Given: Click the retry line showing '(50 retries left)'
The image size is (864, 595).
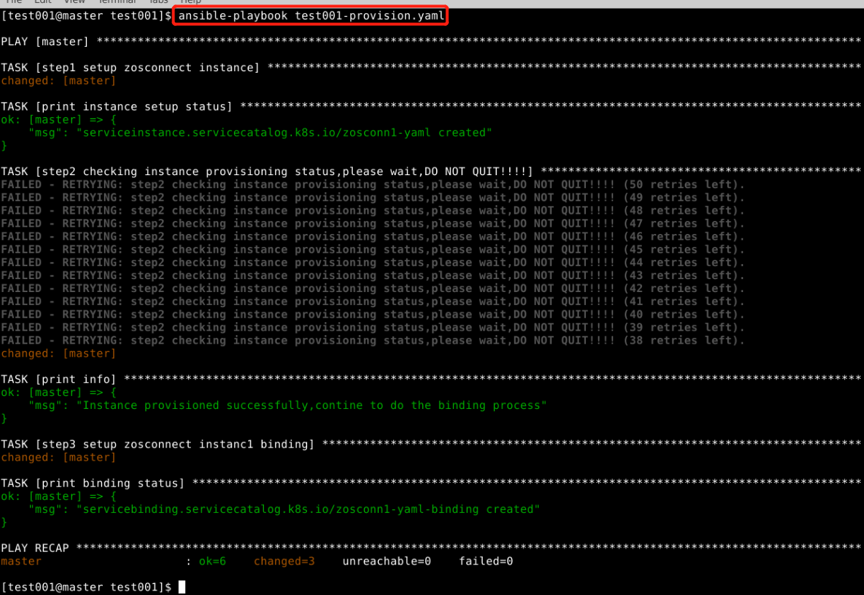Looking at the screenshot, I should point(372,185).
